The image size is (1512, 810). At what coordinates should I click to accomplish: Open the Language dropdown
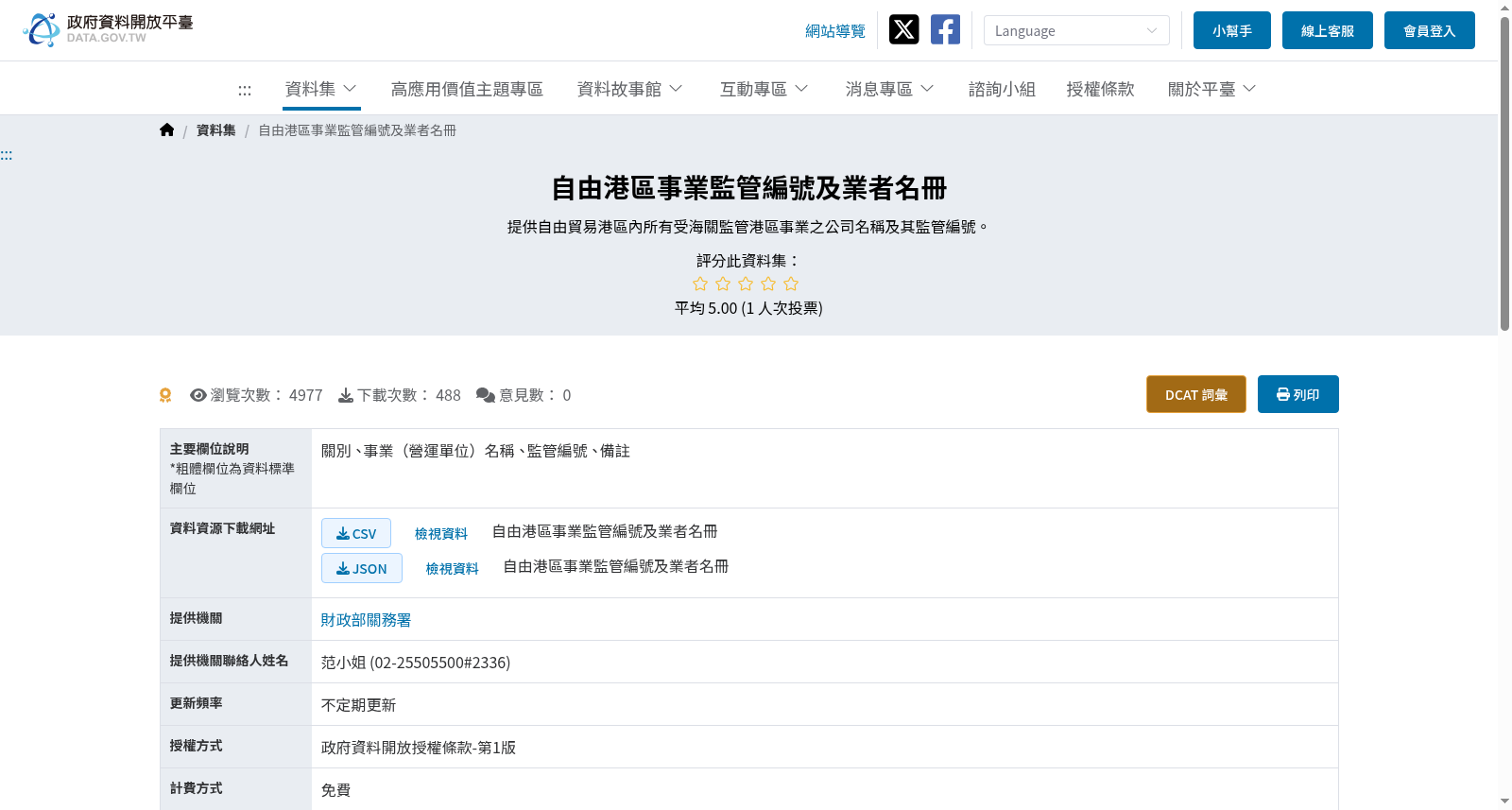point(1076,30)
